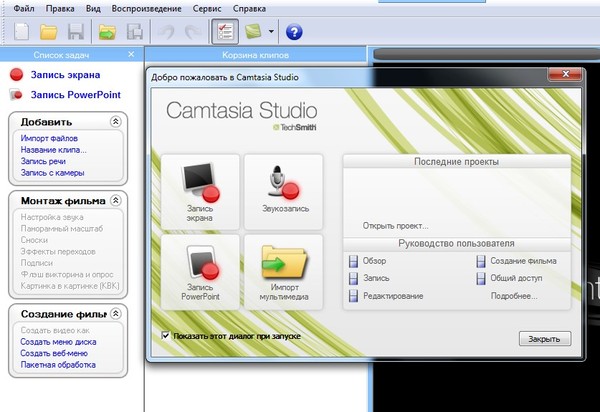Click the New project toolbar icon
The width and height of the screenshot is (600, 412).
pyautogui.click(x=22, y=31)
